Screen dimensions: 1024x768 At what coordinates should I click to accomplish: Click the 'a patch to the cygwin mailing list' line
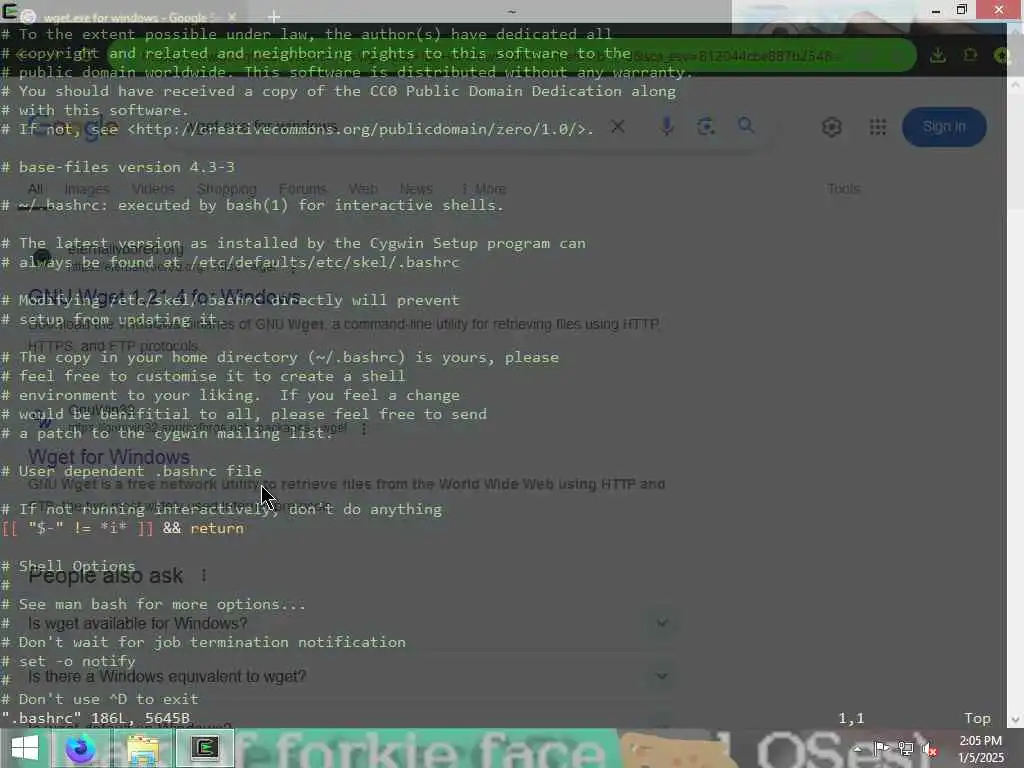point(167,433)
